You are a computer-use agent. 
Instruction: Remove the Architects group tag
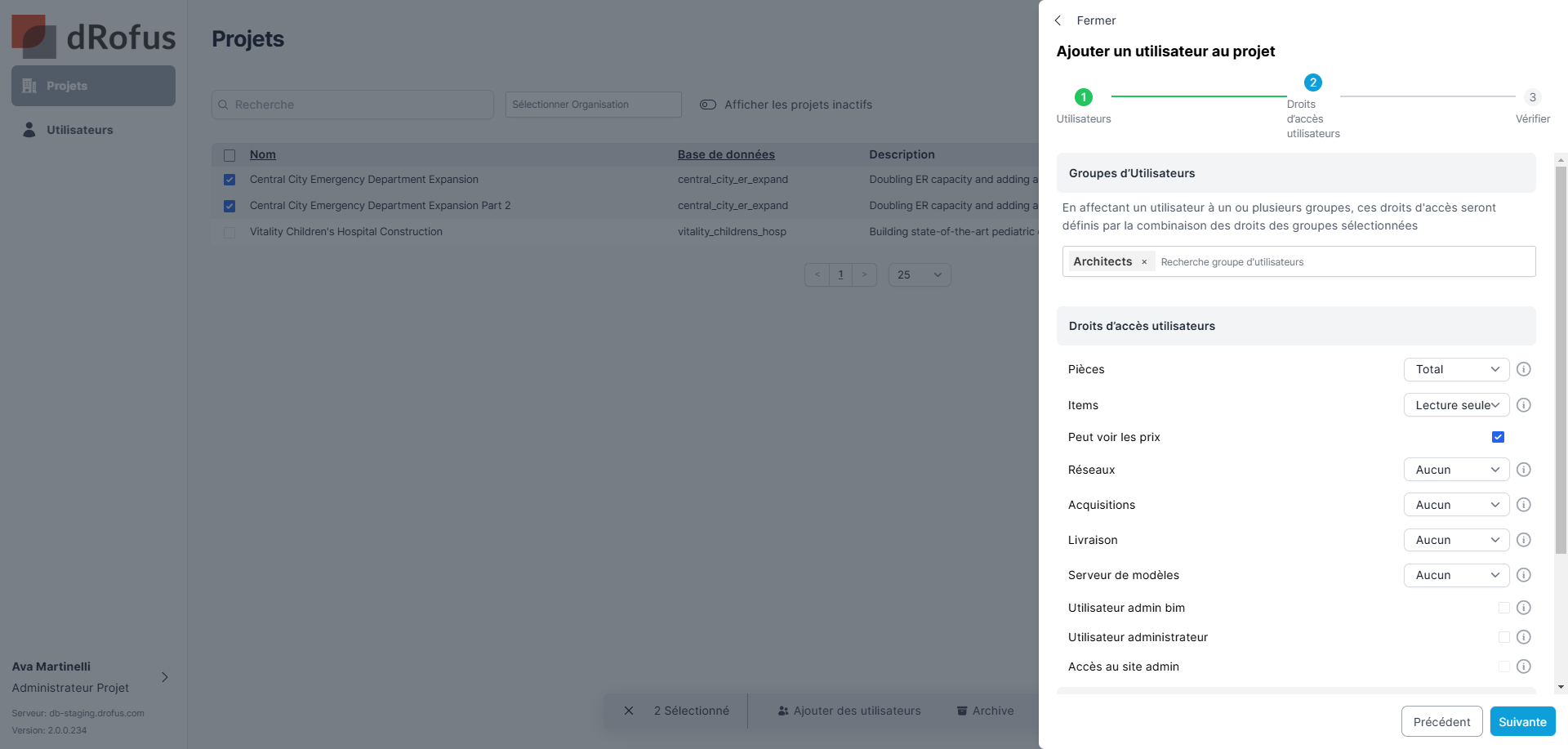point(1144,262)
